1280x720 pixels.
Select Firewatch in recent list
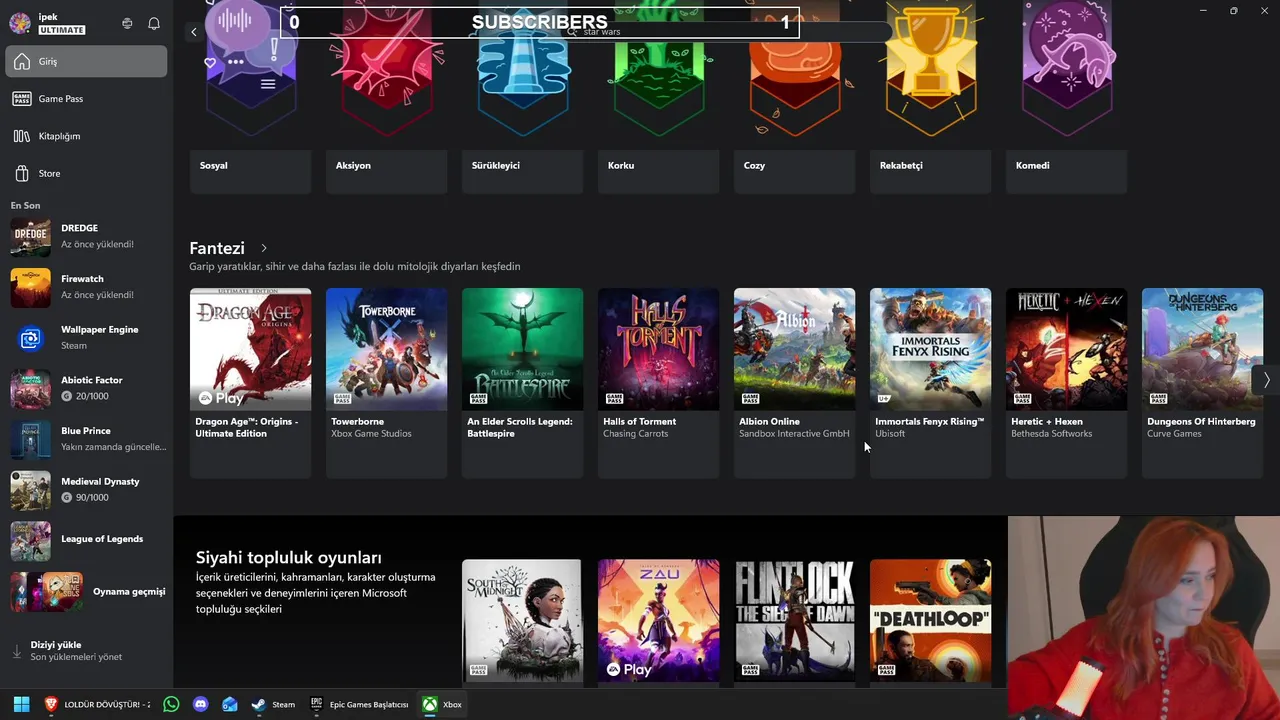pyautogui.click(x=86, y=288)
